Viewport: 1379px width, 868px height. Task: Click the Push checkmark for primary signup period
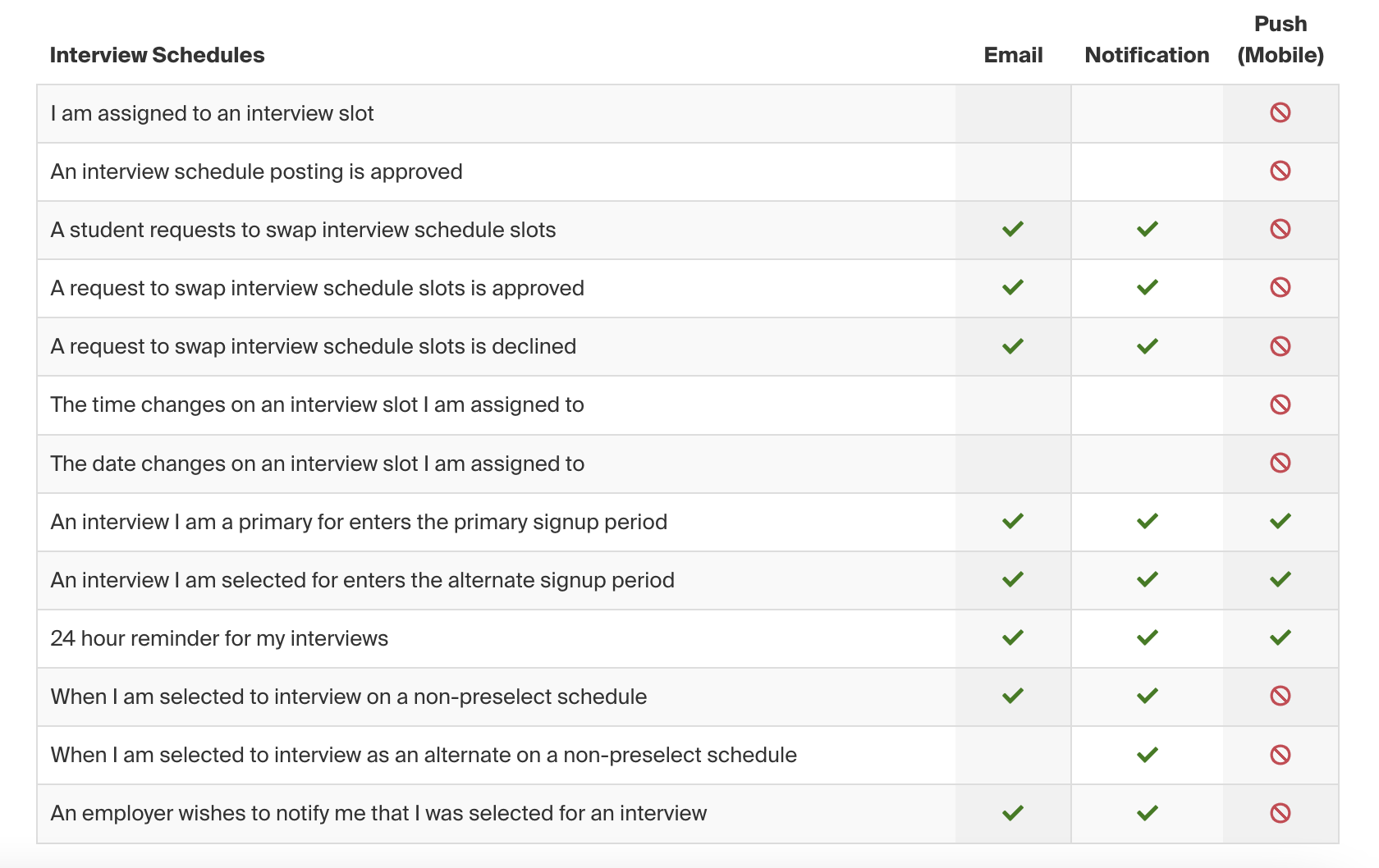point(1280,522)
